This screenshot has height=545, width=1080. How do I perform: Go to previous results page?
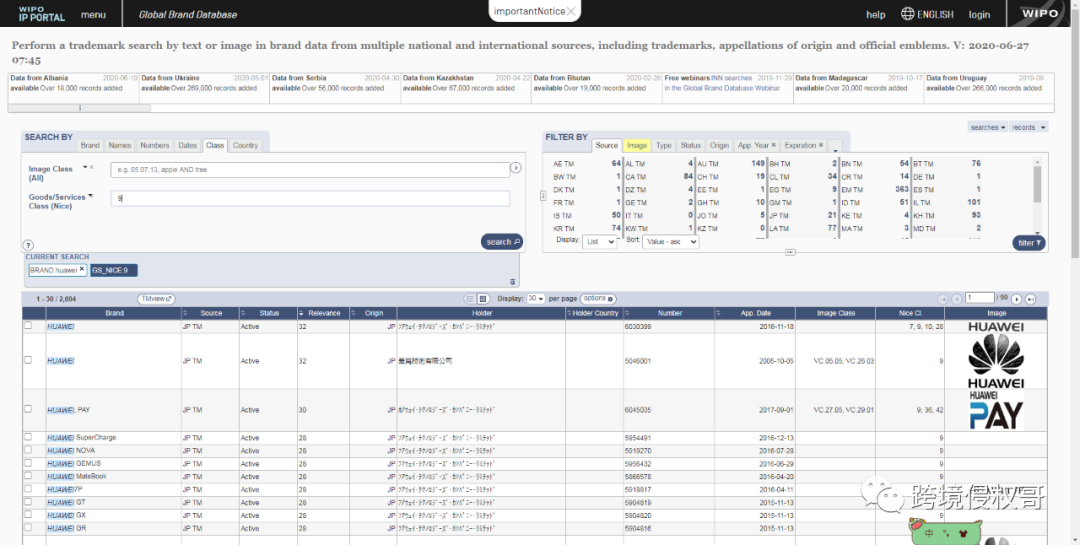pos(957,299)
